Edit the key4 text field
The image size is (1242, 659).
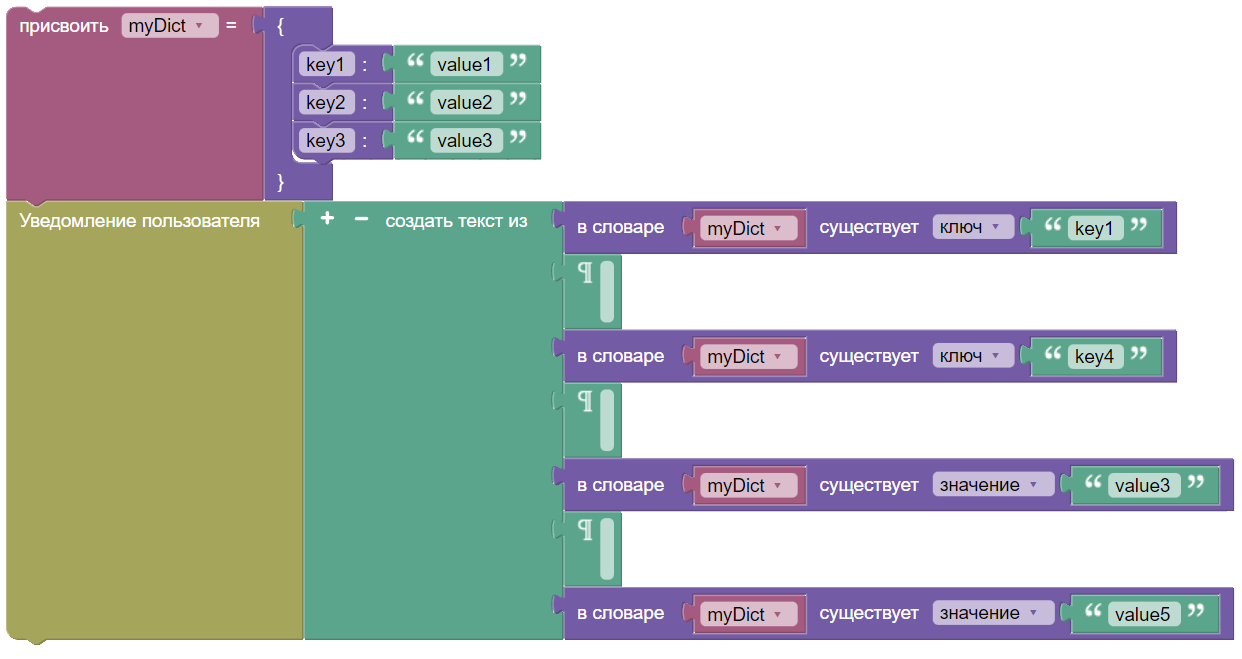pos(1095,356)
